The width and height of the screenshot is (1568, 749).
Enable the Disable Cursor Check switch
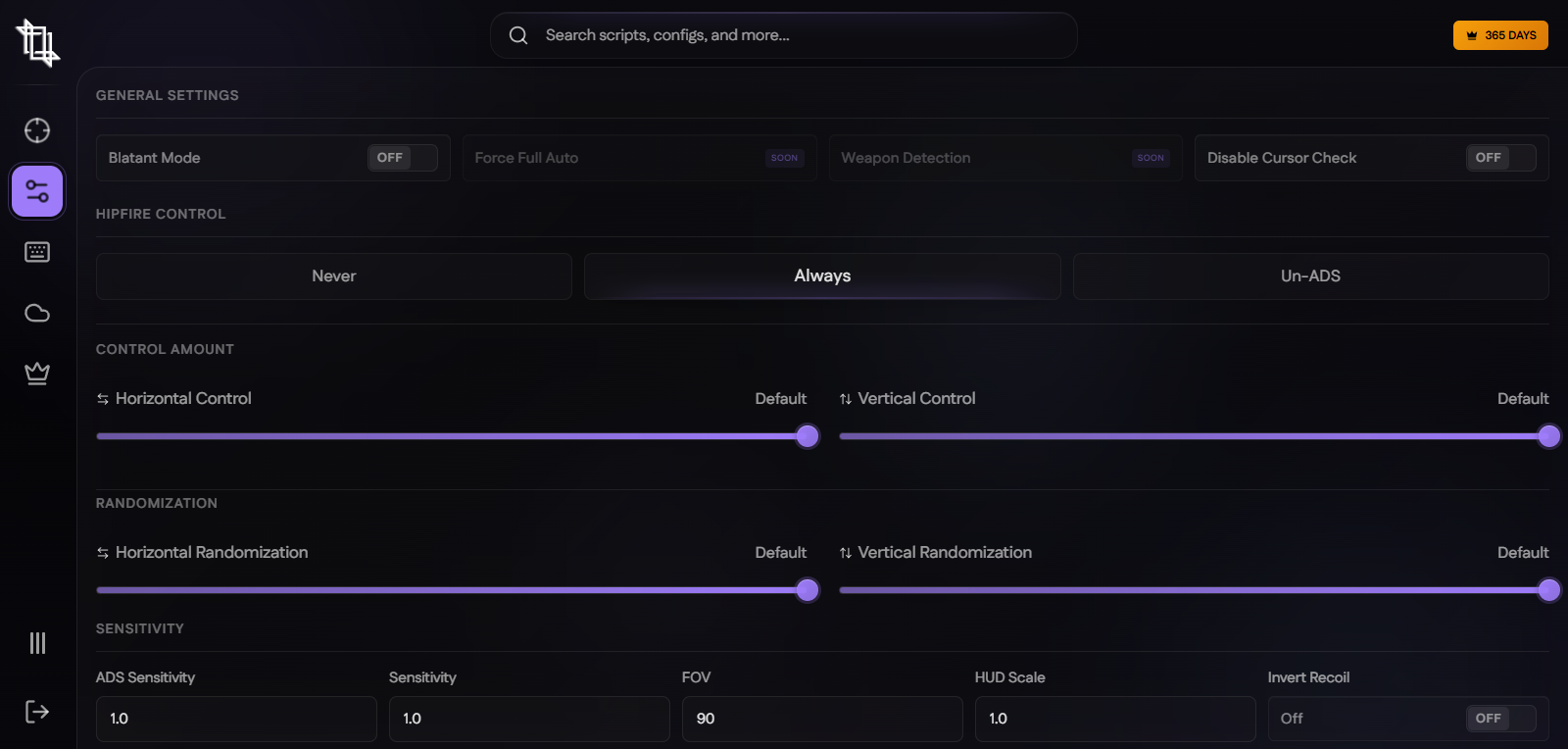(1499, 158)
